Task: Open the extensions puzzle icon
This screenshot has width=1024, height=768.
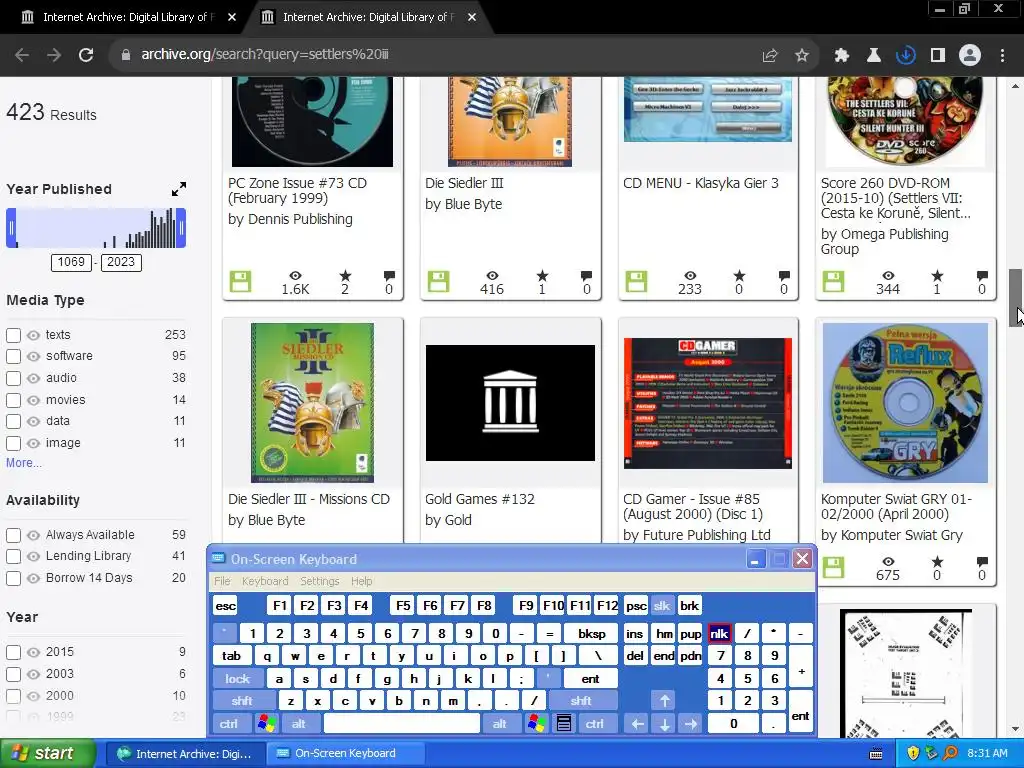Action: pyautogui.click(x=842, y=56)
